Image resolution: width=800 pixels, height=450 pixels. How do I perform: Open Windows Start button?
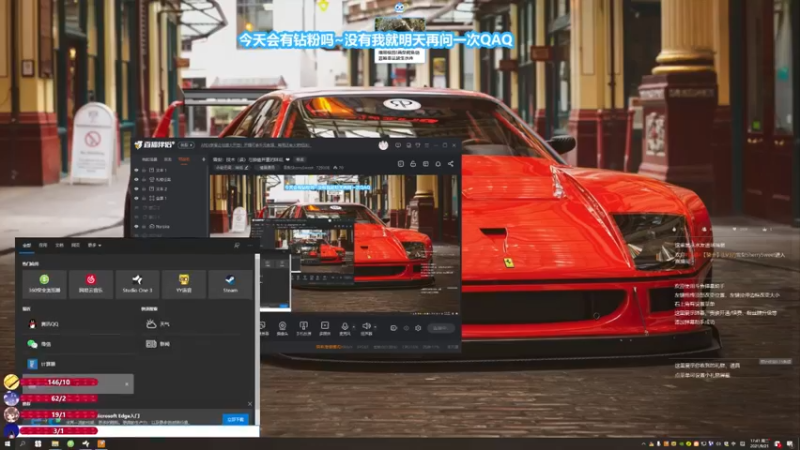pyautogui.click(x=7, y=444)
